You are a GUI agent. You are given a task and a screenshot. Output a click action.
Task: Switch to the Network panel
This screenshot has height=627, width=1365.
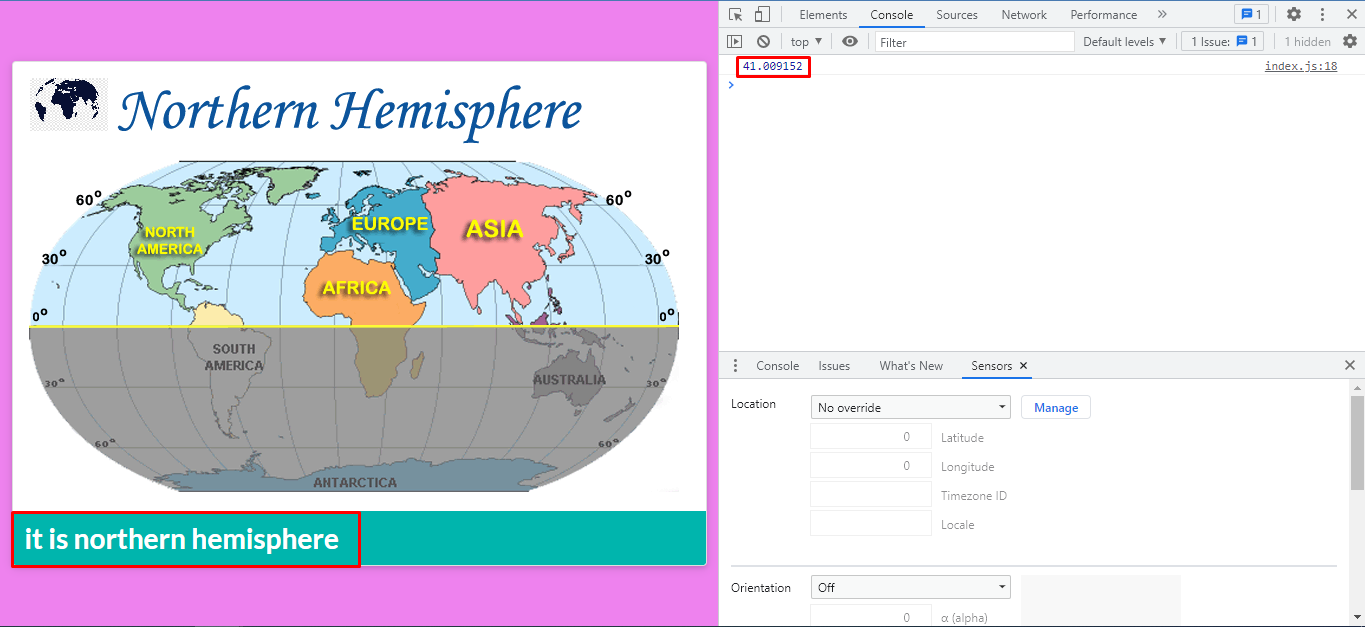click(x=1023, y=14)
